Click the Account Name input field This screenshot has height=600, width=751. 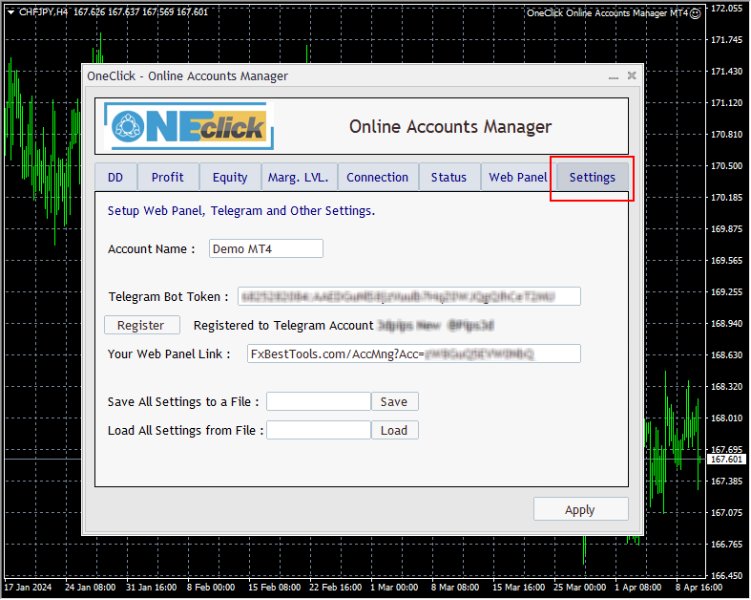[x=266, y=249]
